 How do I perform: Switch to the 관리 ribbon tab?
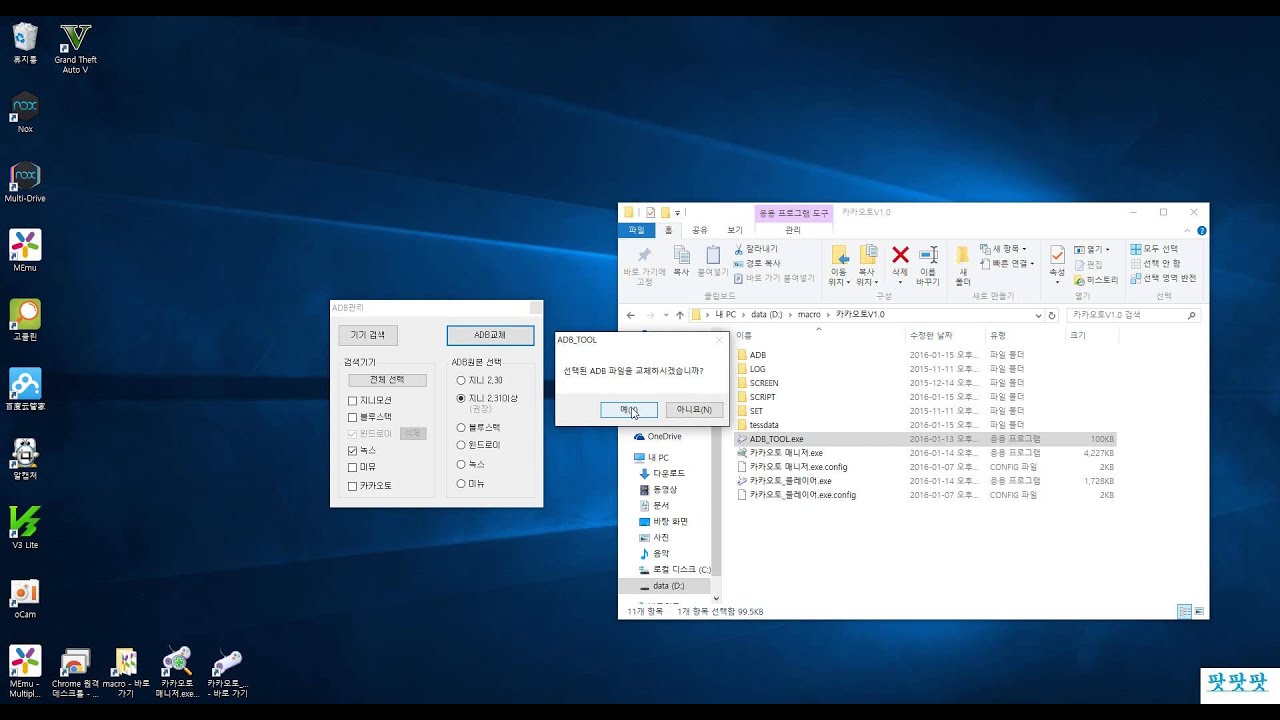793,230
